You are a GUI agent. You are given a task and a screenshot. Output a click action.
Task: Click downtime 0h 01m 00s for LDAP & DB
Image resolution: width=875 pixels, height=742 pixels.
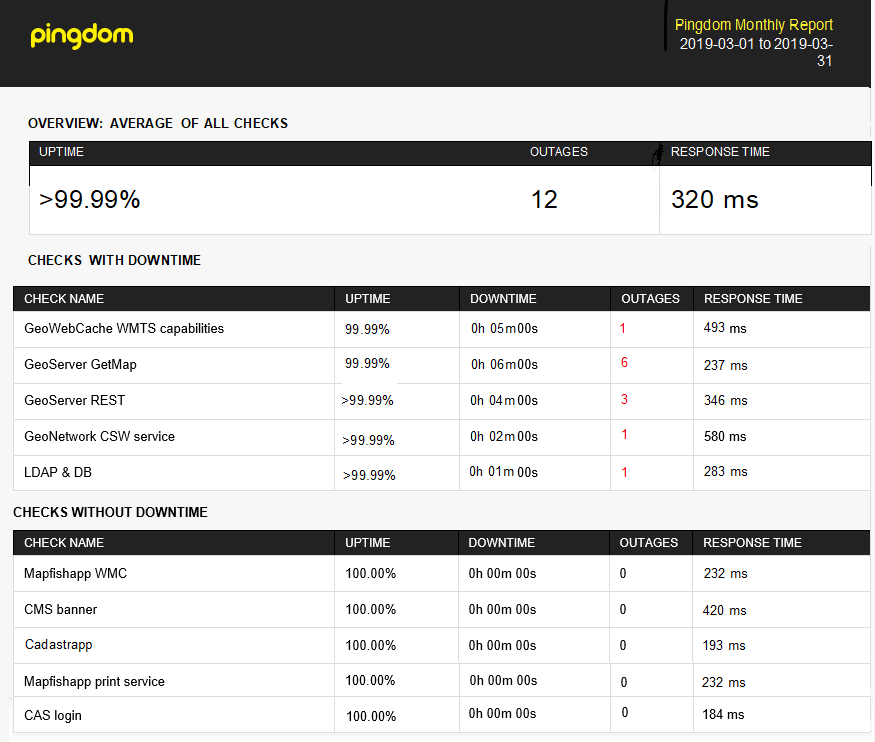[x=503, y=472]
